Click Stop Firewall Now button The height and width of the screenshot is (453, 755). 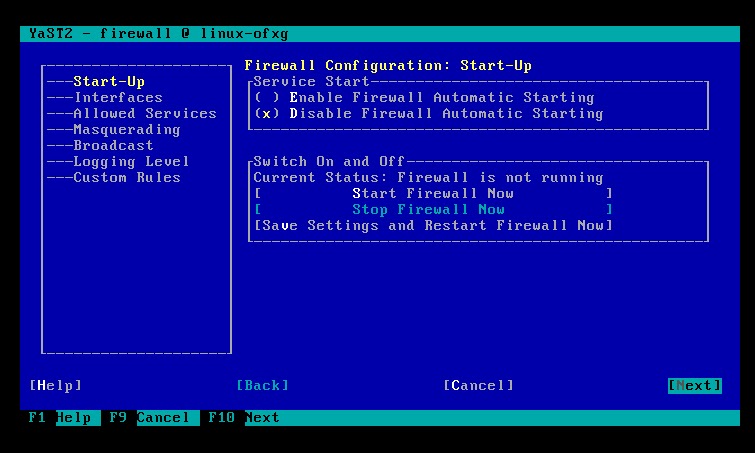(x=433, y=209)
